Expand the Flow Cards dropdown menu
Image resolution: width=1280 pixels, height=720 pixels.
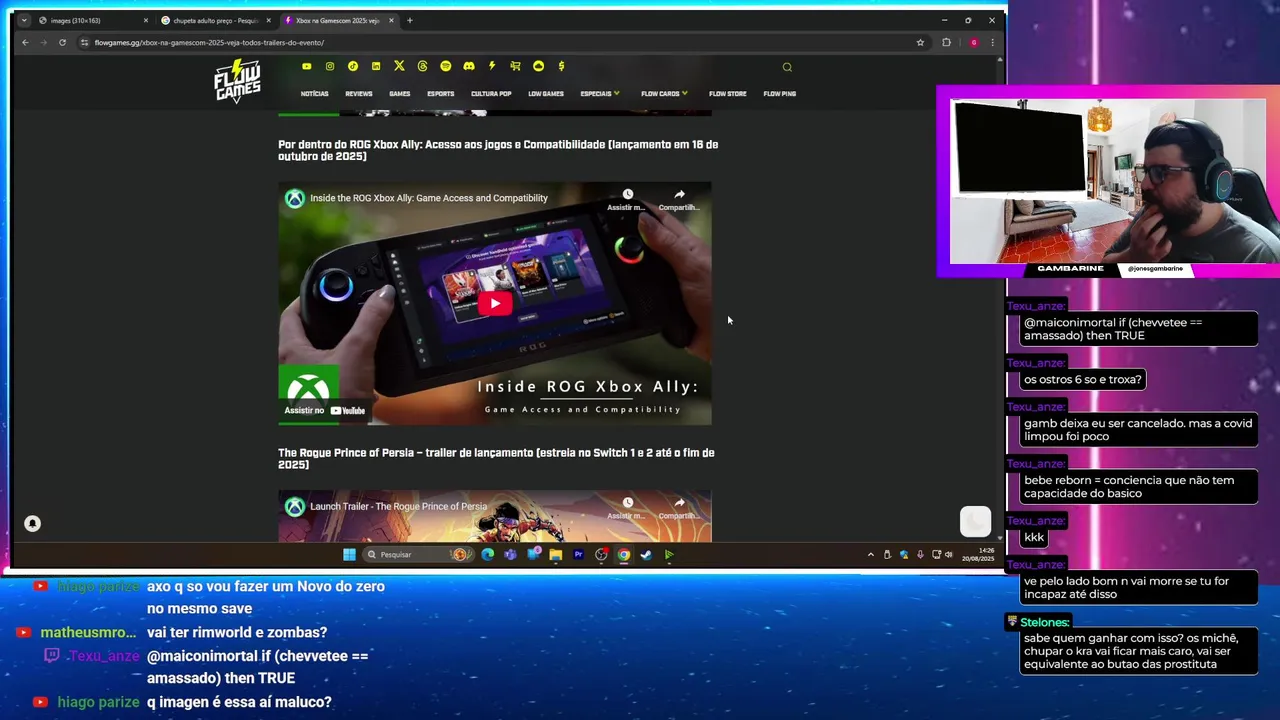[664, 94]
